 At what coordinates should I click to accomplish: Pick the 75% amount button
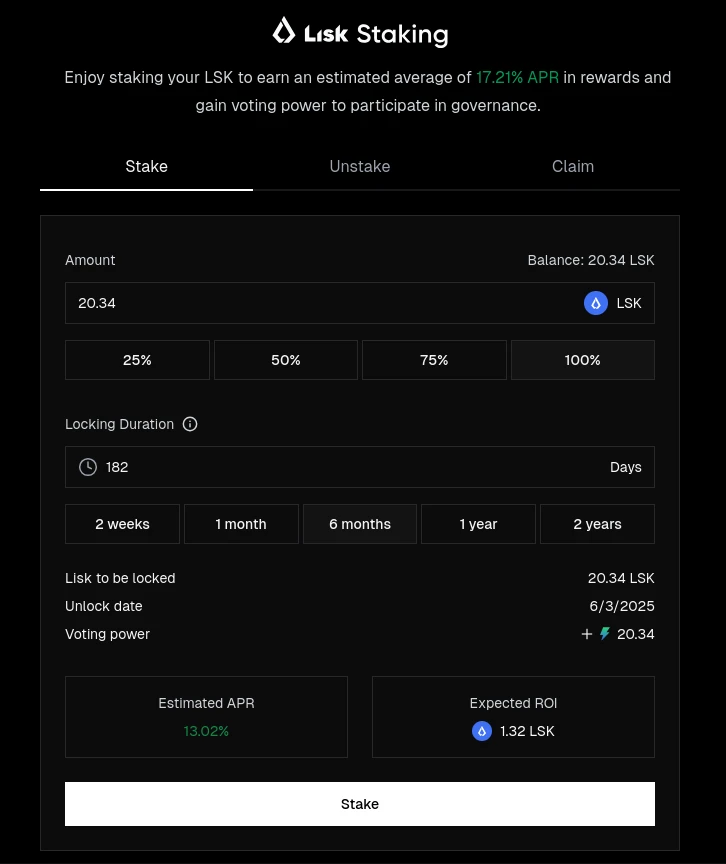434,360
